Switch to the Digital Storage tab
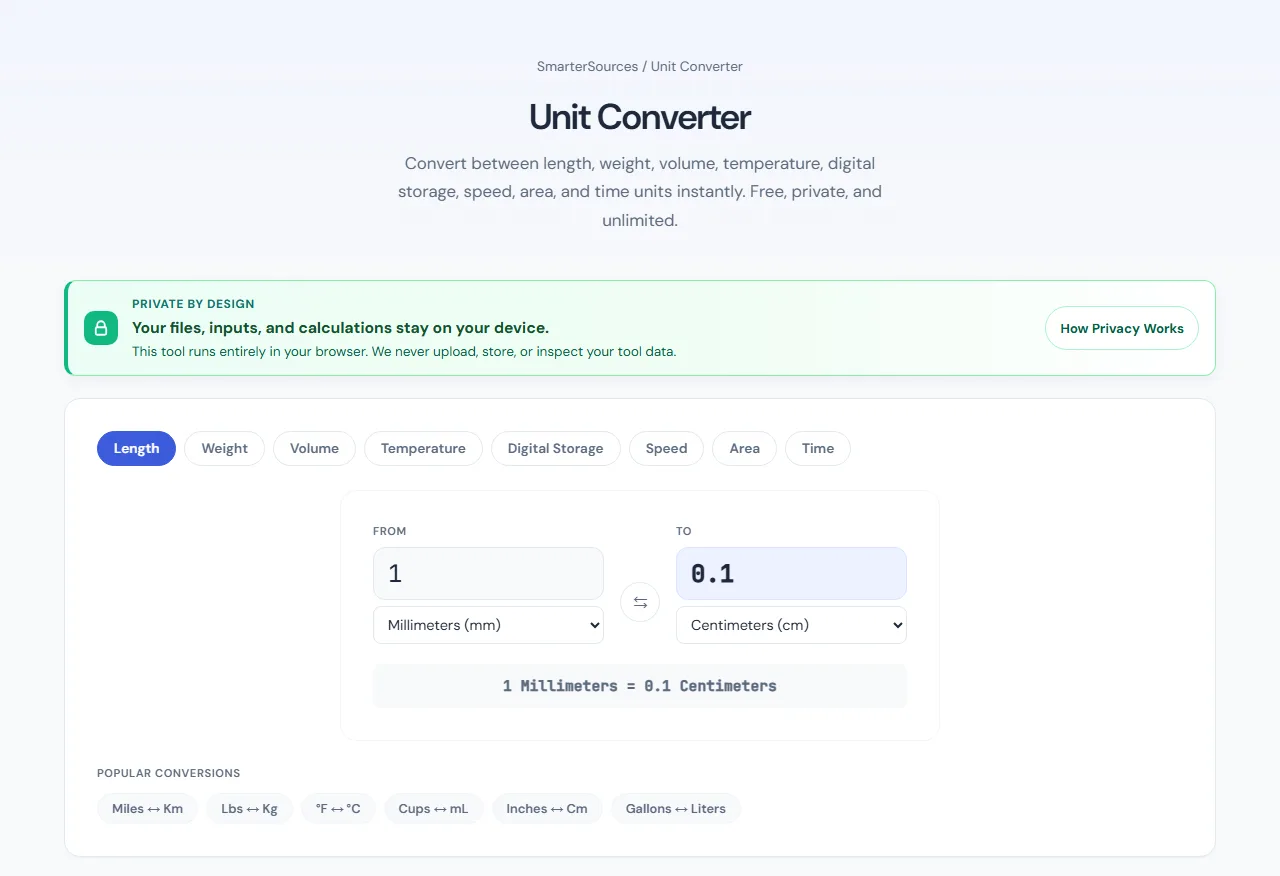 point(555,448)
